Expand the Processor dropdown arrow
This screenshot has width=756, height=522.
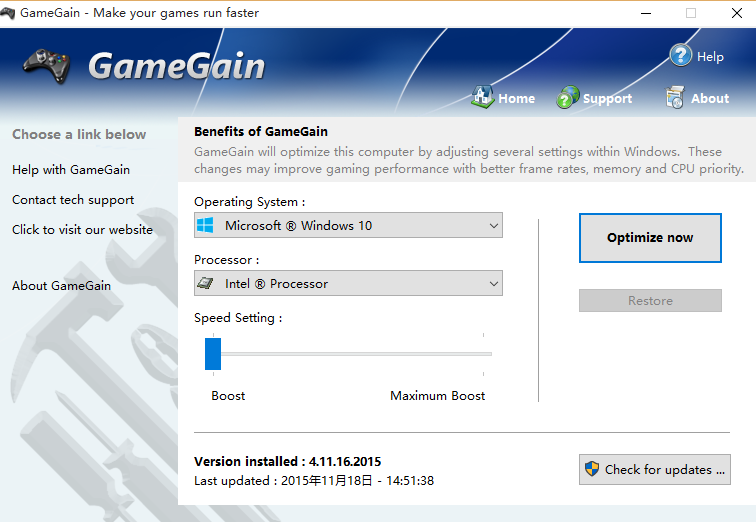coord(493,284)
